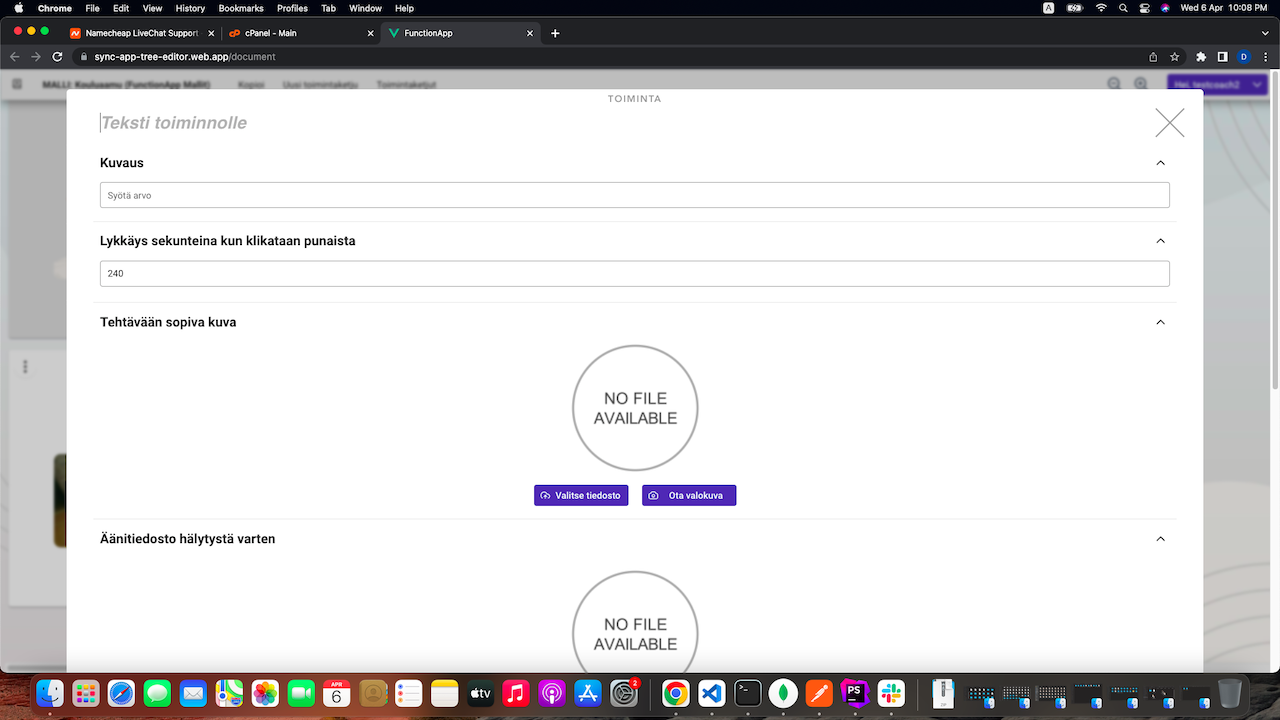Open a new Chrome tab with plus
The image size is (1280, 720).
556,33
